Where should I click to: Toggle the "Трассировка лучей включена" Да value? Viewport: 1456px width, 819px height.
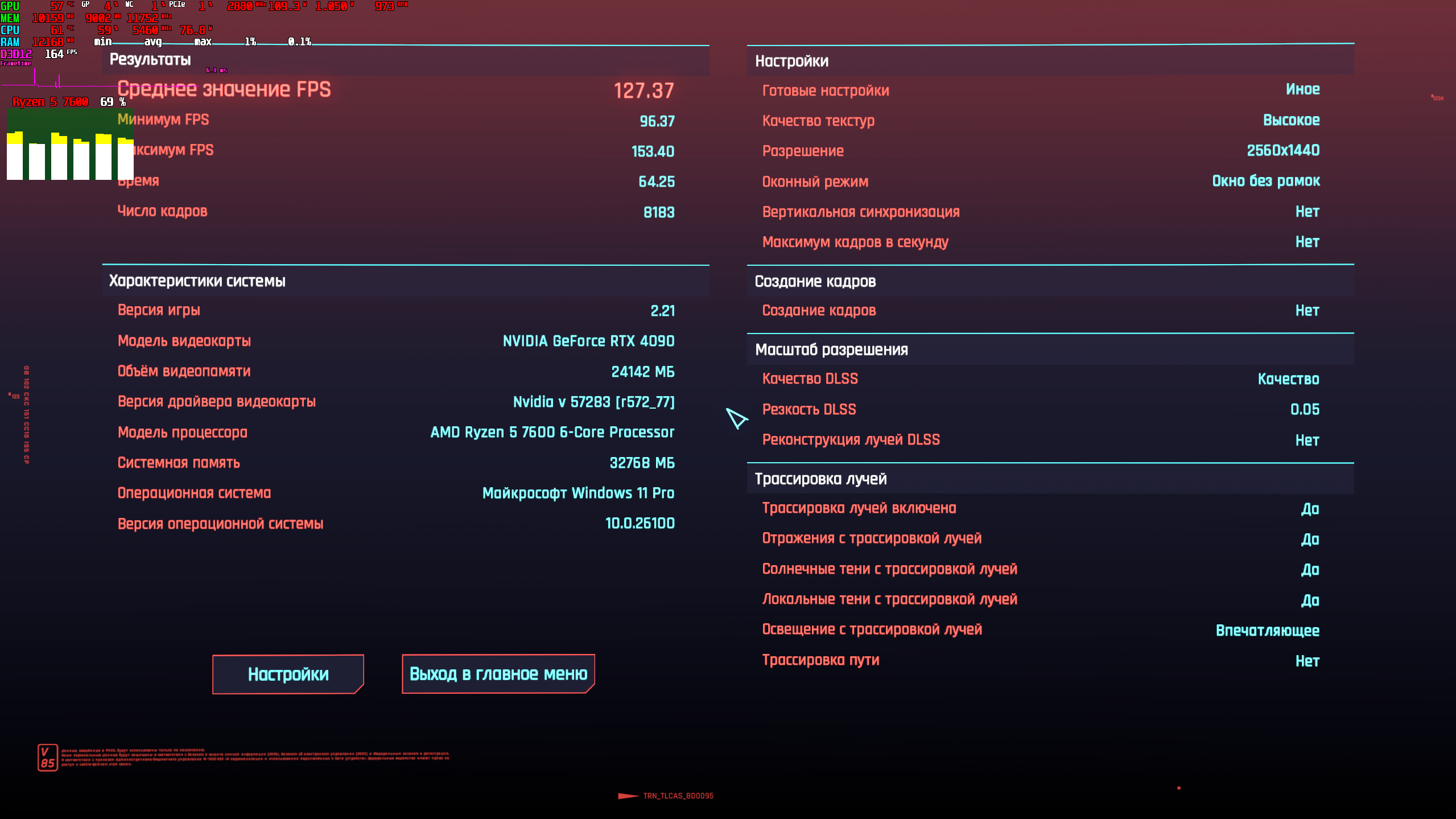(x=1310, y=509)
